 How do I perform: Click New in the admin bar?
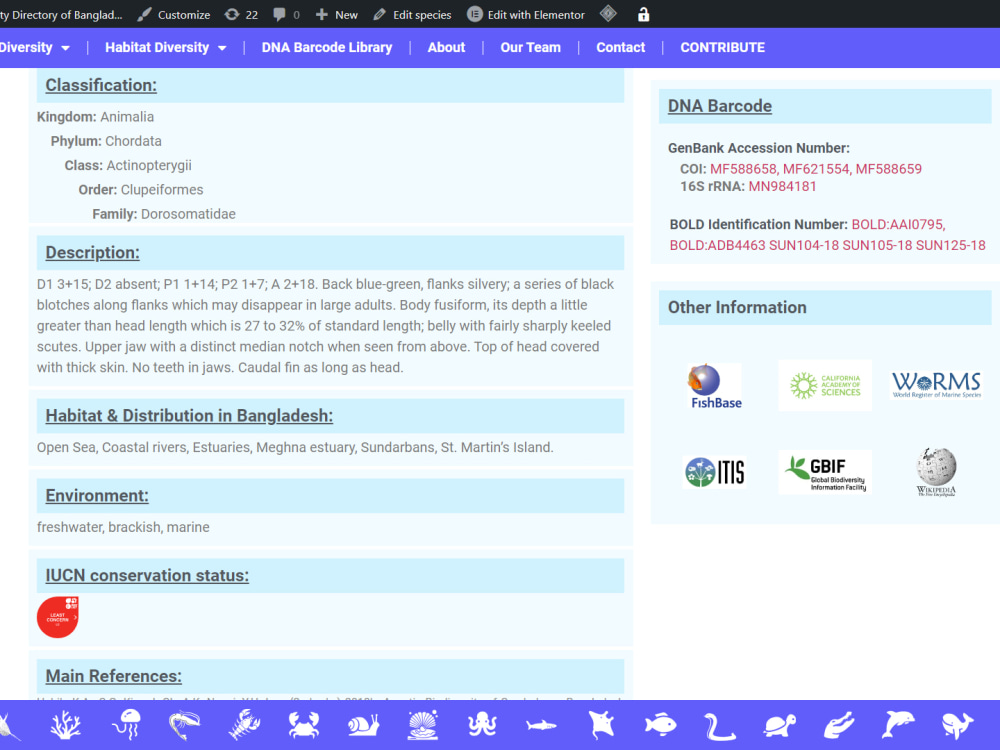click(x=337, y=14)
